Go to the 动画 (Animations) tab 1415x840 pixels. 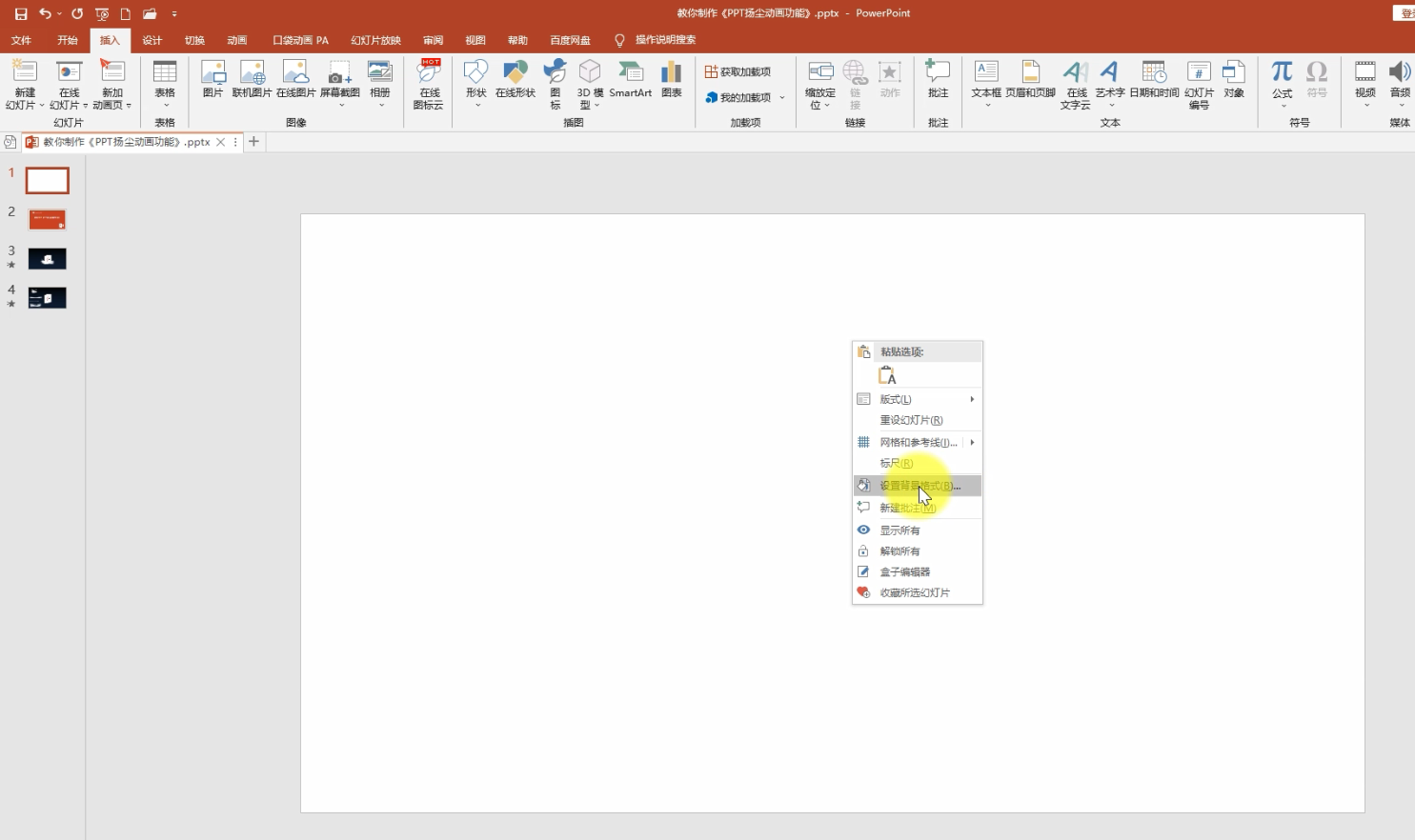pyautogui.click(x=237, y=40)
